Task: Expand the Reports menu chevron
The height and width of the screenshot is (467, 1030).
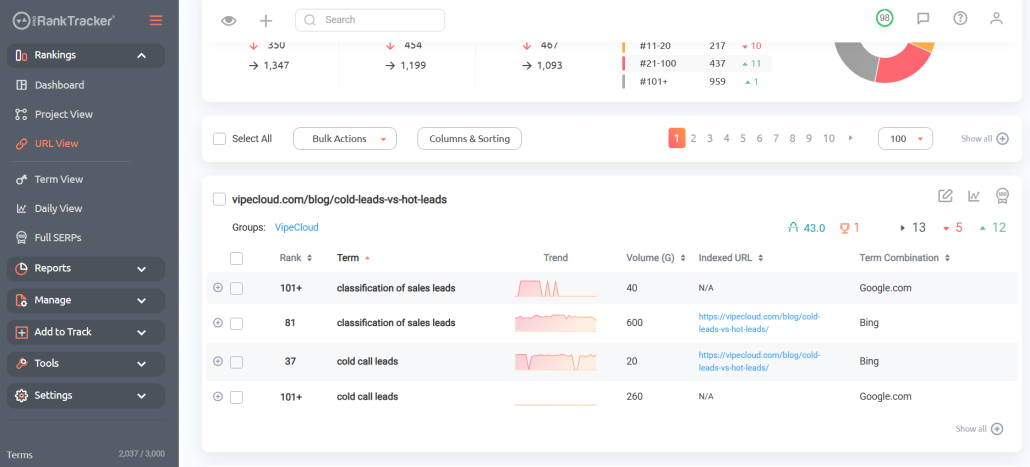Action: click(x=141, y=269)
